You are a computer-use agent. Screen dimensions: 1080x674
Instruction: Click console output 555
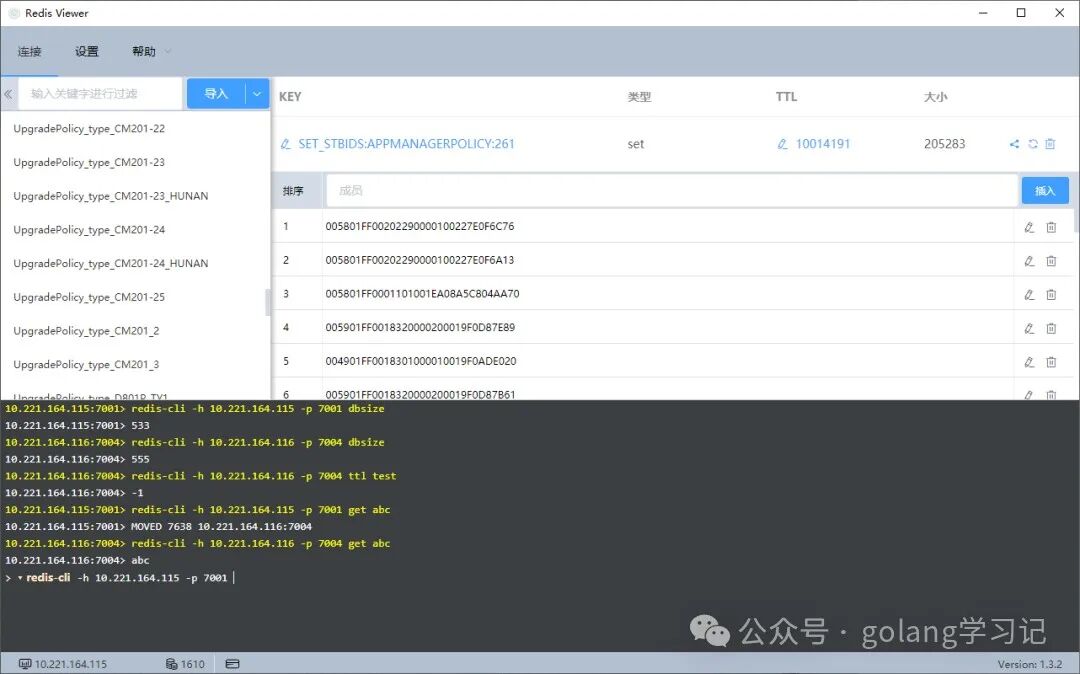click(140, 459)
